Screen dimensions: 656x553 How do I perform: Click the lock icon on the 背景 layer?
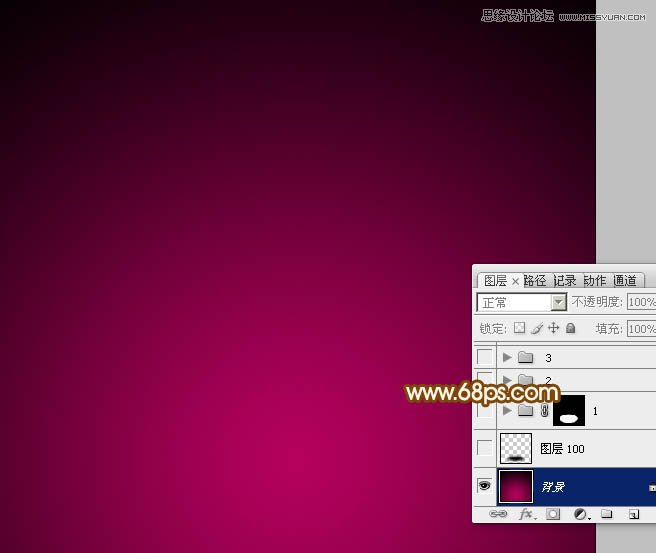(x=652, y=488)
